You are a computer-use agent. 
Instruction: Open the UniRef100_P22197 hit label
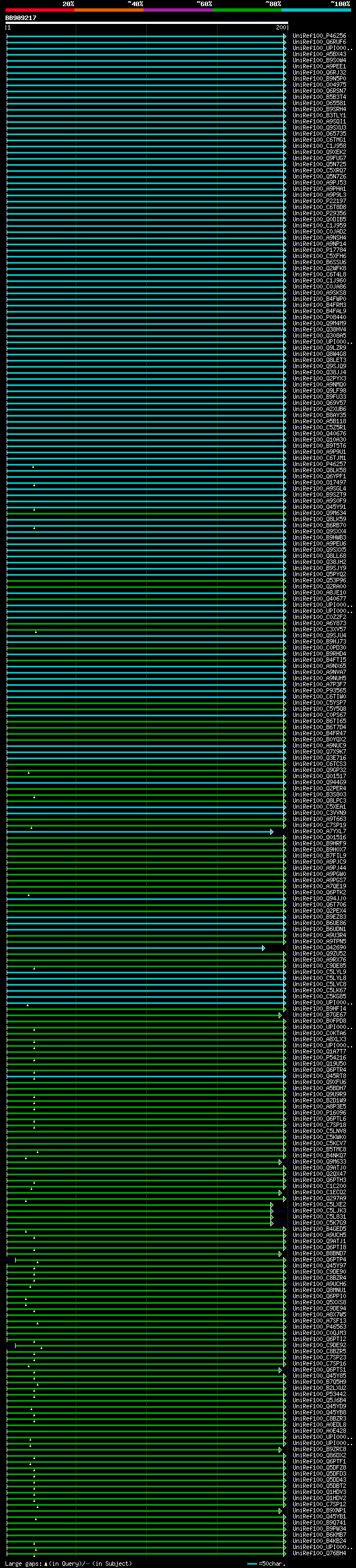(x=319, y=201)
